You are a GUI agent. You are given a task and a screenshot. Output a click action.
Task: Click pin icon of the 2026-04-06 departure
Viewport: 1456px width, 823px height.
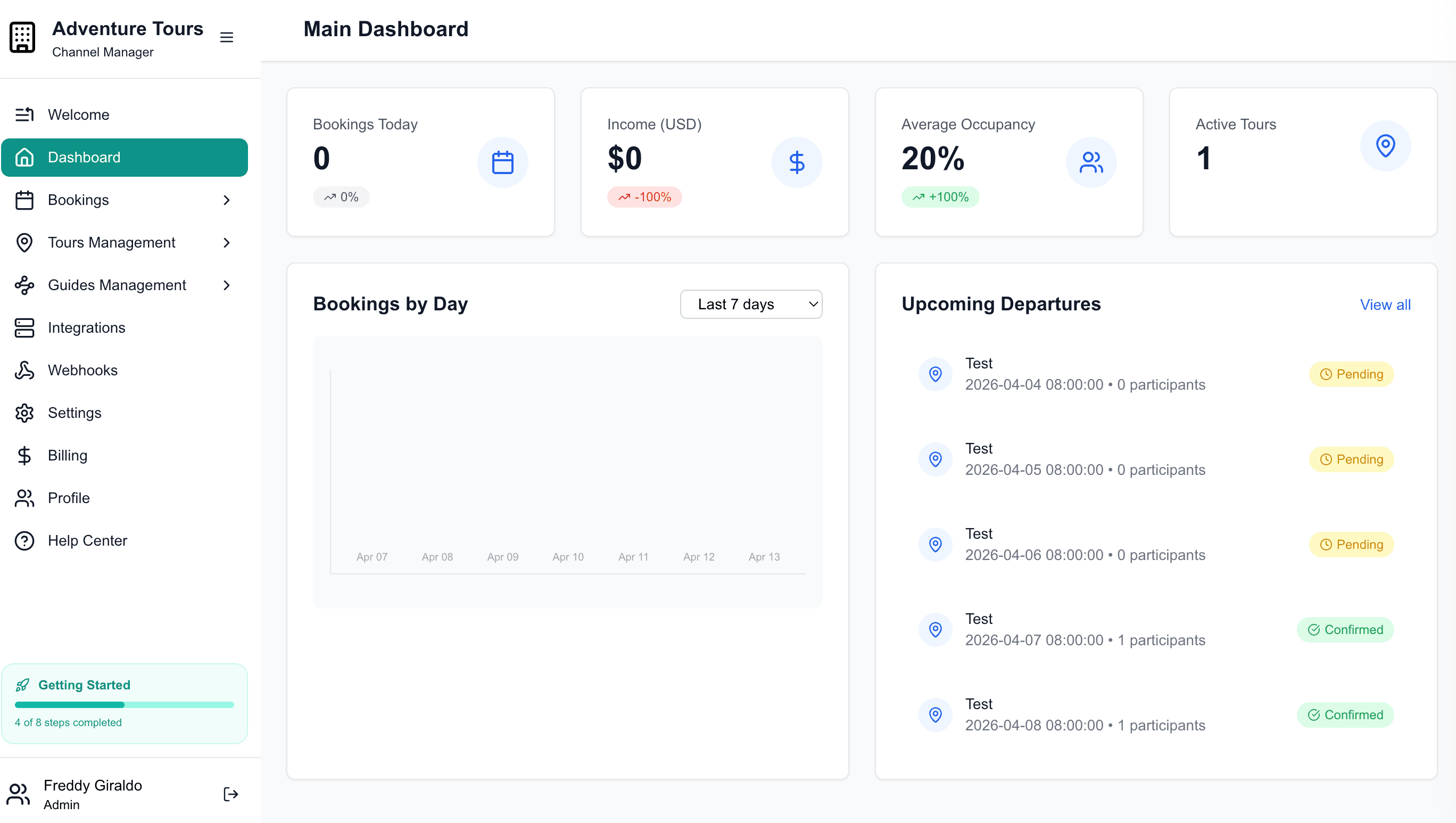(x=936, y=545)
